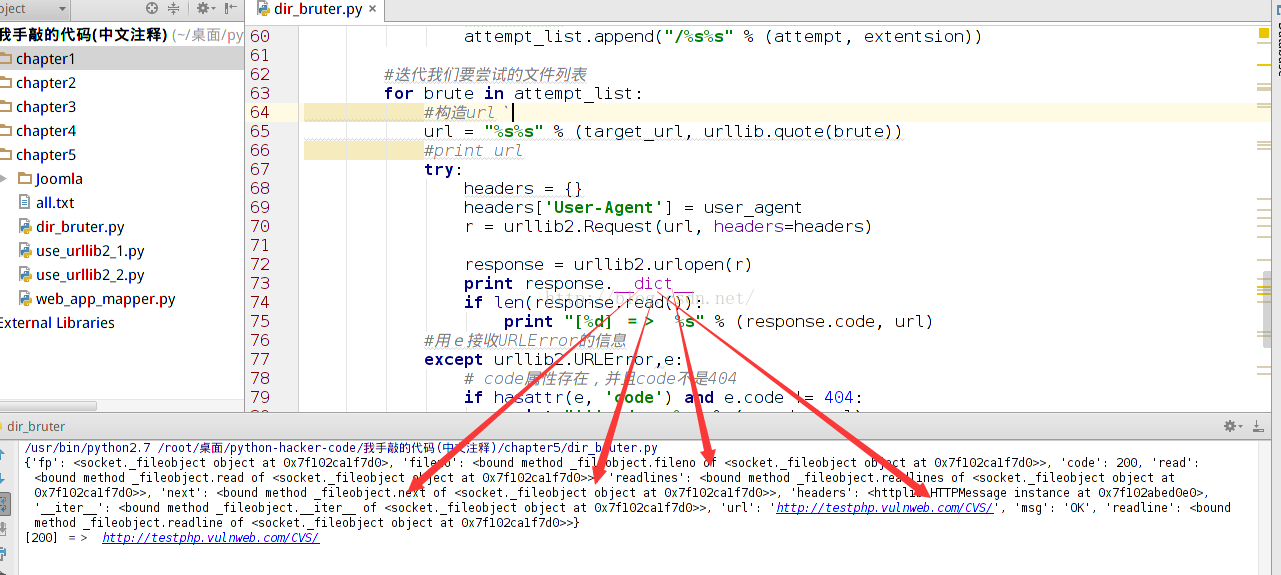Click line number 63 in the gutter
Image resolution: width=1281 pixels, height=575 pixels.
coord(260,93)
